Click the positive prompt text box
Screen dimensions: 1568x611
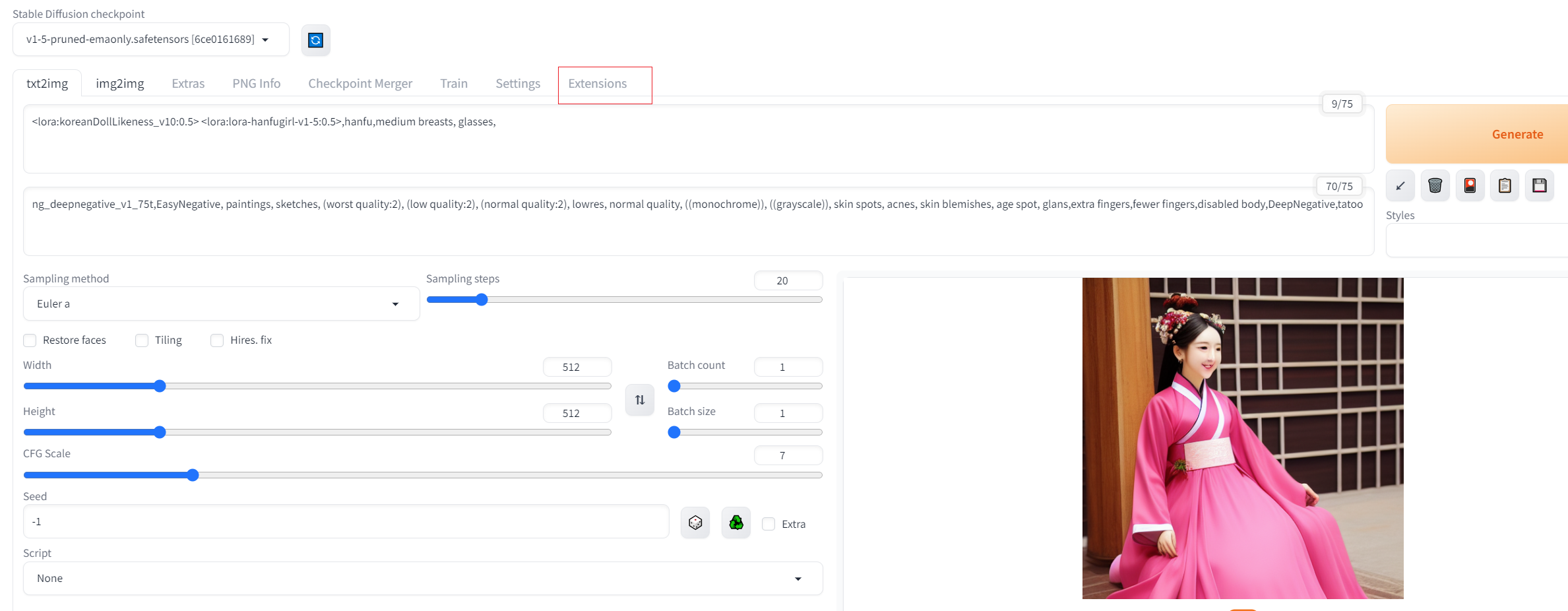(699, 139)
